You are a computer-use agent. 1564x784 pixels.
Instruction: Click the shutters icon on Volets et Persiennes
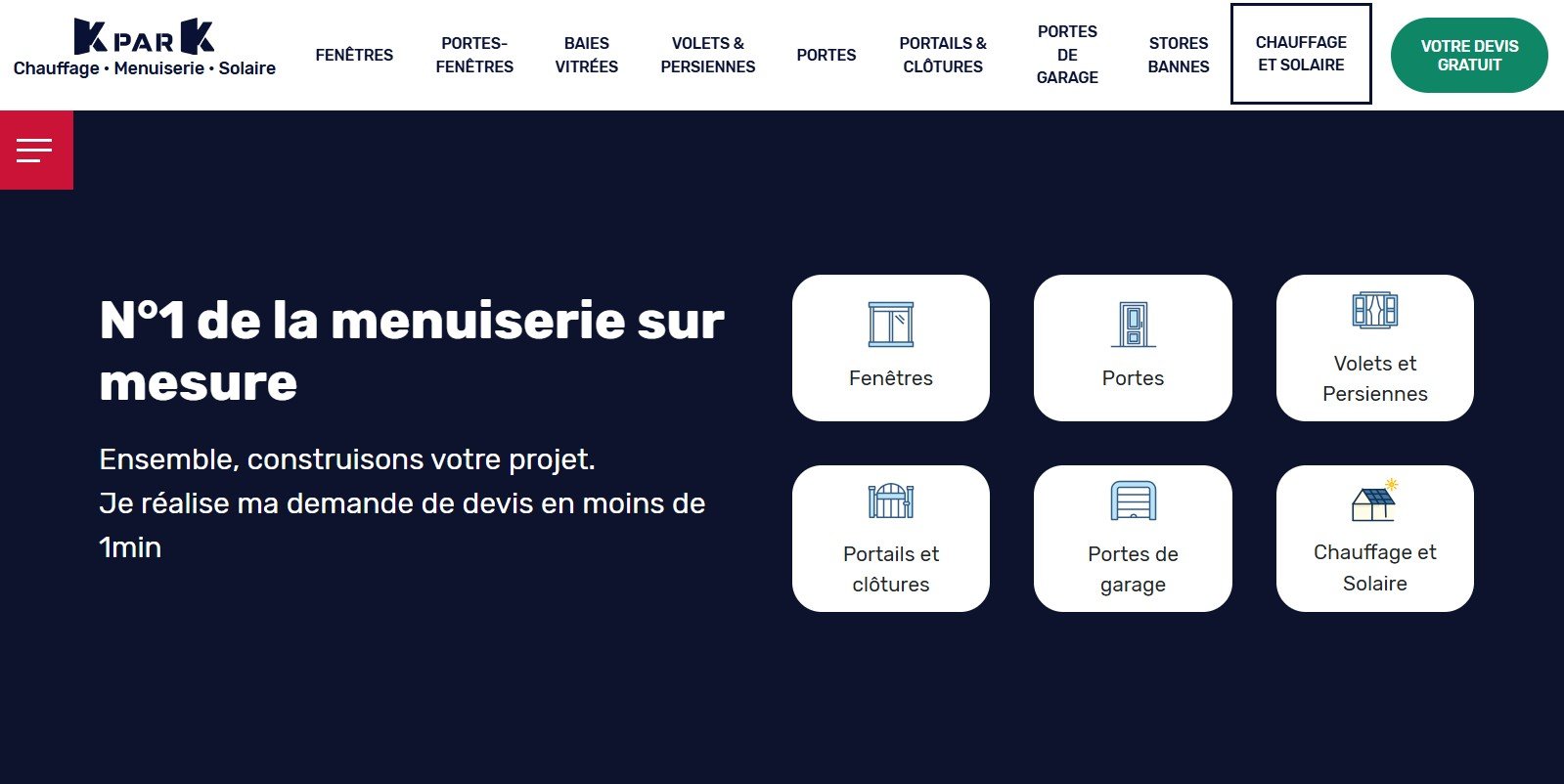tap(1374, 311)
